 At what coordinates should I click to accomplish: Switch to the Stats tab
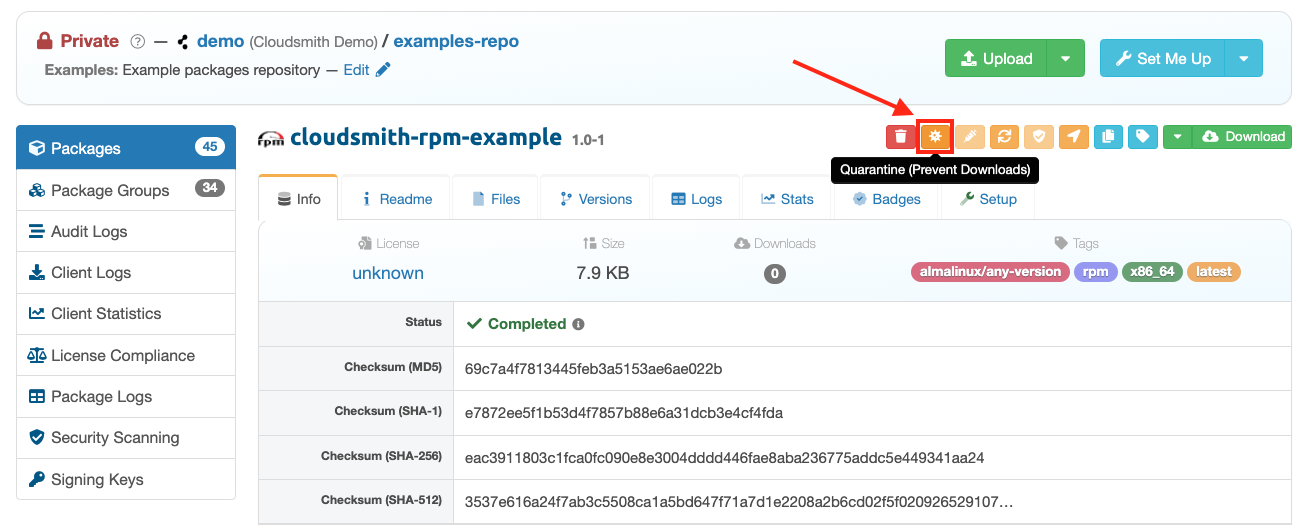point(787,198)
